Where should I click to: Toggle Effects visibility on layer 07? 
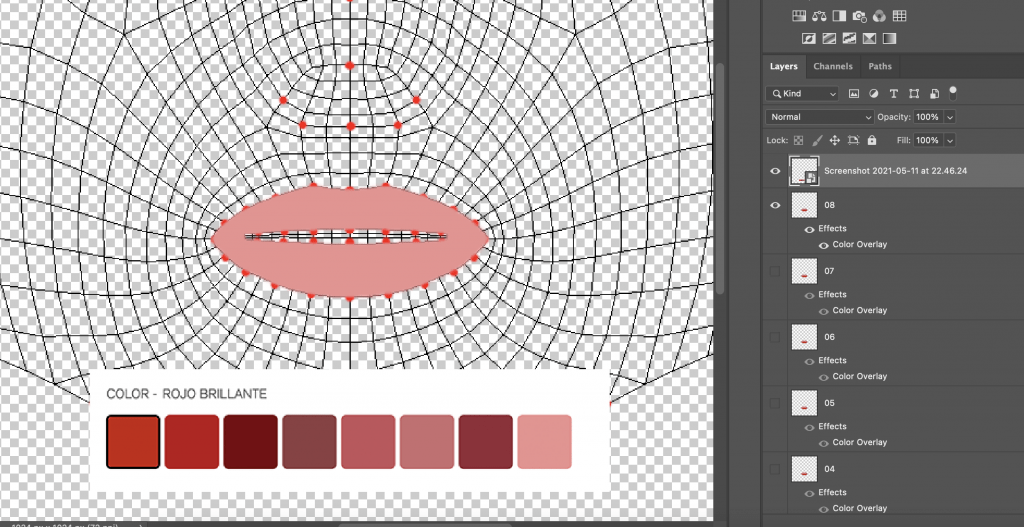[809, 295]
